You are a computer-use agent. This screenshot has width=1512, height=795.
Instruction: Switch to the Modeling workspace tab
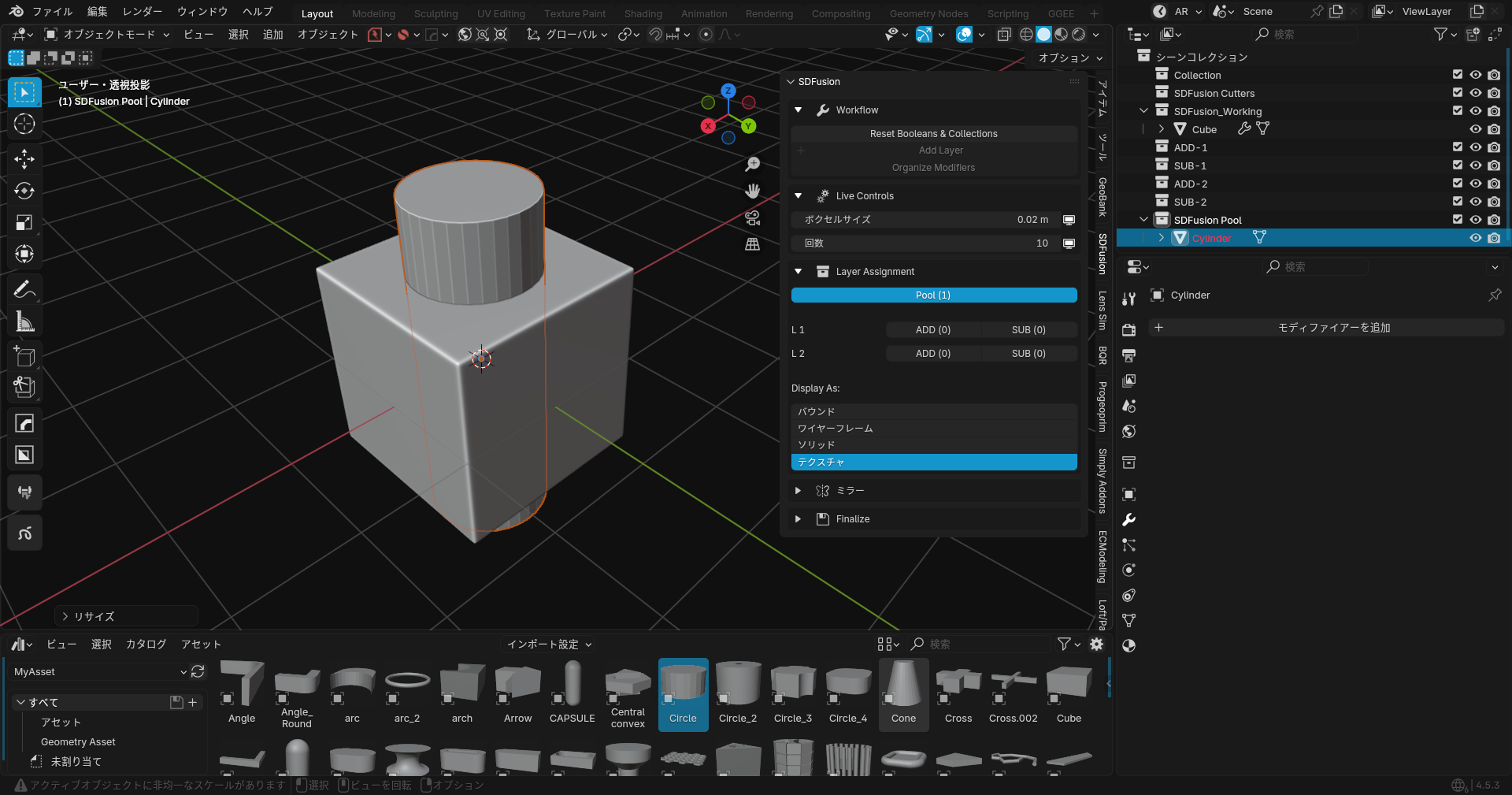tap(373, 13)
